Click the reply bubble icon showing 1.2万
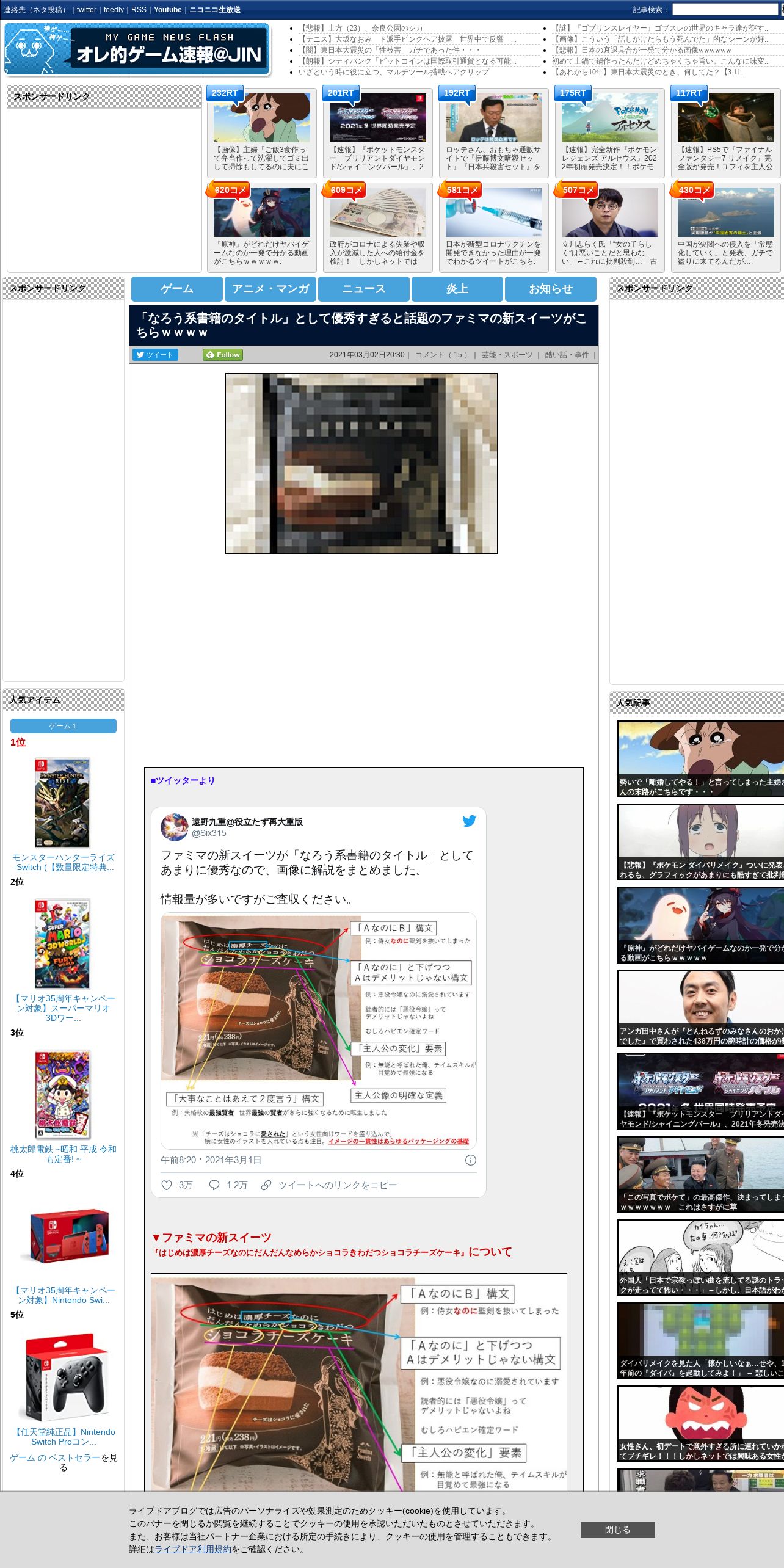 [x=214, y=1185]
